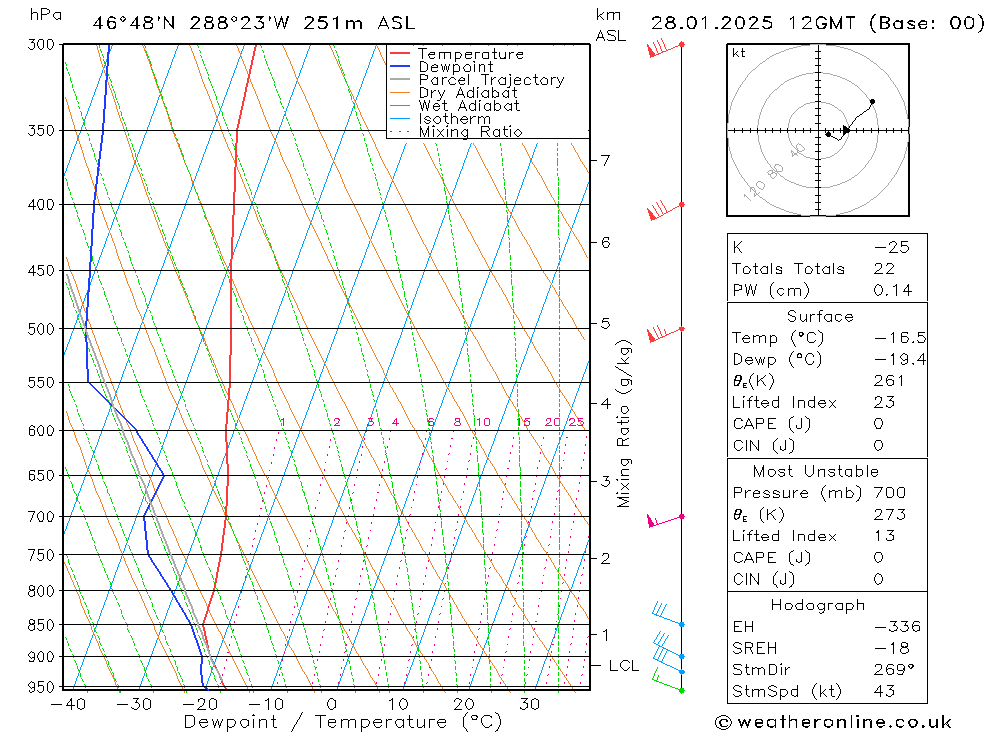Click the surface Dewp value -19.4
This screenshot has width=1000, height=733.
click(x=900, y=359)
